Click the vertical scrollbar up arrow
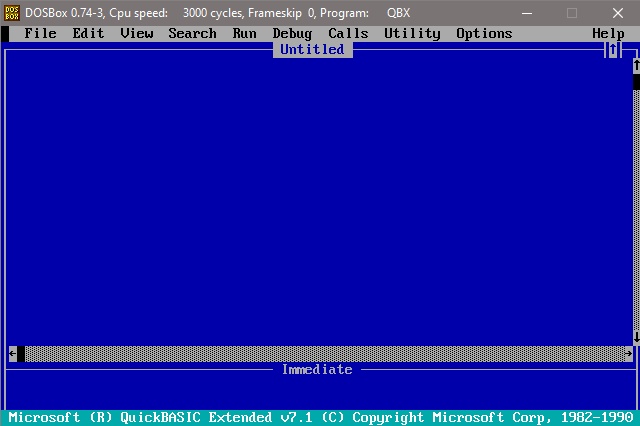 tap(636, 66)
